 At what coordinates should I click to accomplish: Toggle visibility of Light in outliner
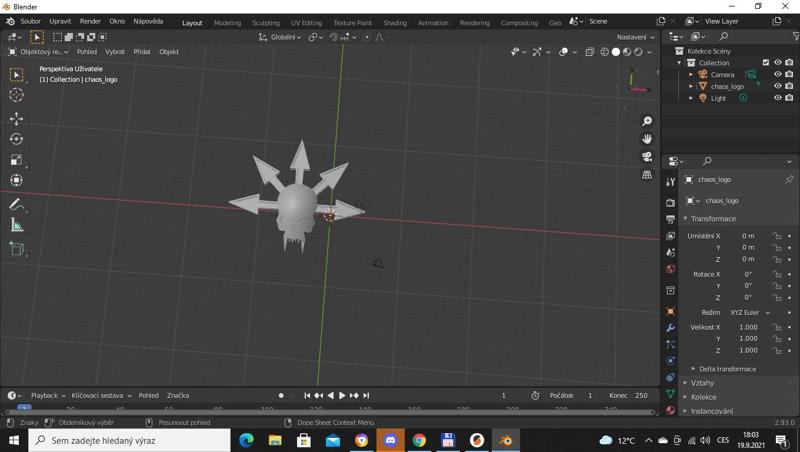(778, 98)
